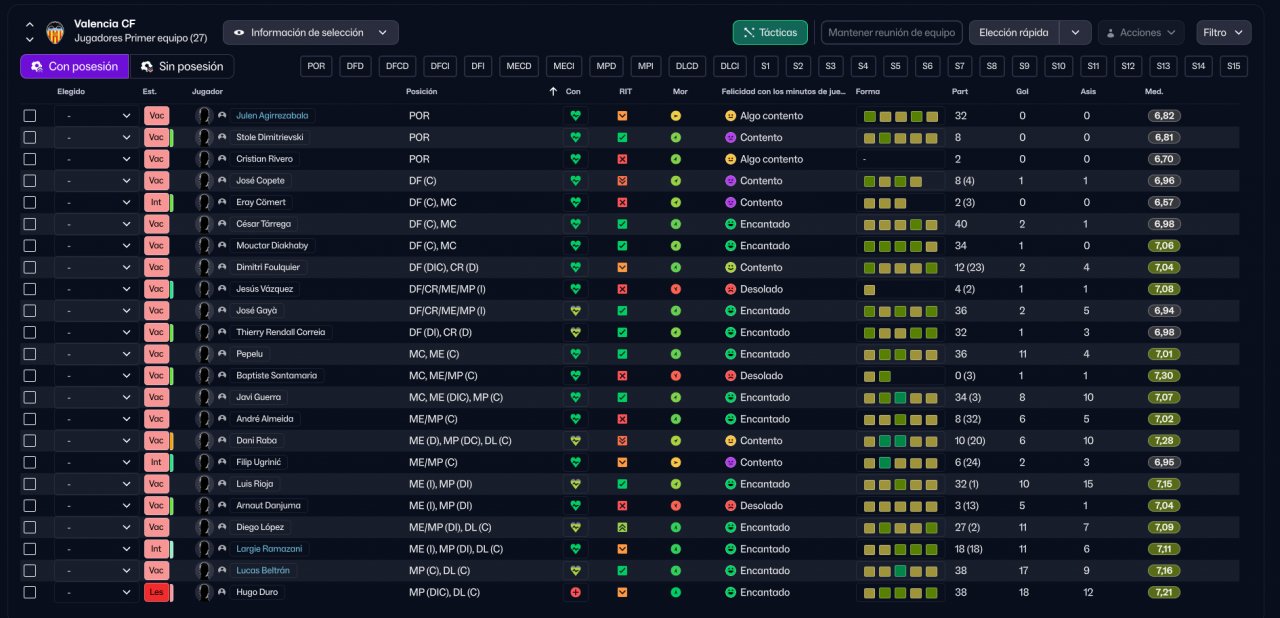Image resolution: width=1280 pixels, height=618 pixels.
Task: Click Baptiste Santamaria's unhappy face icon
Action: point(730,376)
